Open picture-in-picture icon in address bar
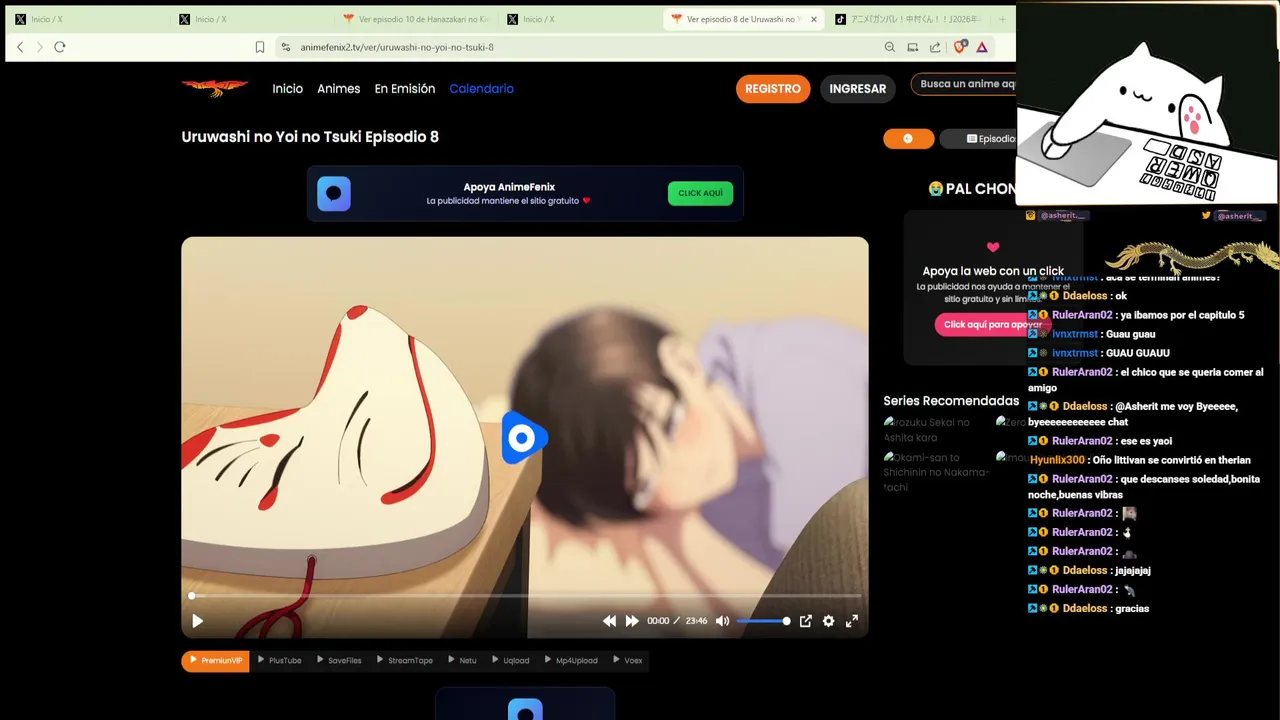The width and height of the screenshot is (1280, 720). pyautogui.click(x=912, y=47)
